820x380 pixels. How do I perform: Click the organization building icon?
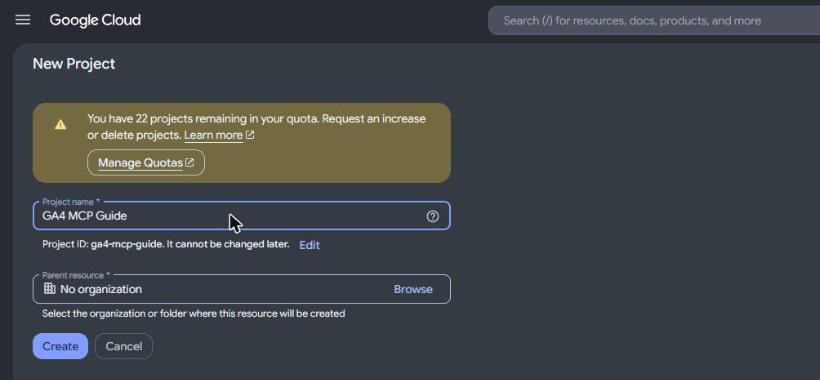point(49,289)
